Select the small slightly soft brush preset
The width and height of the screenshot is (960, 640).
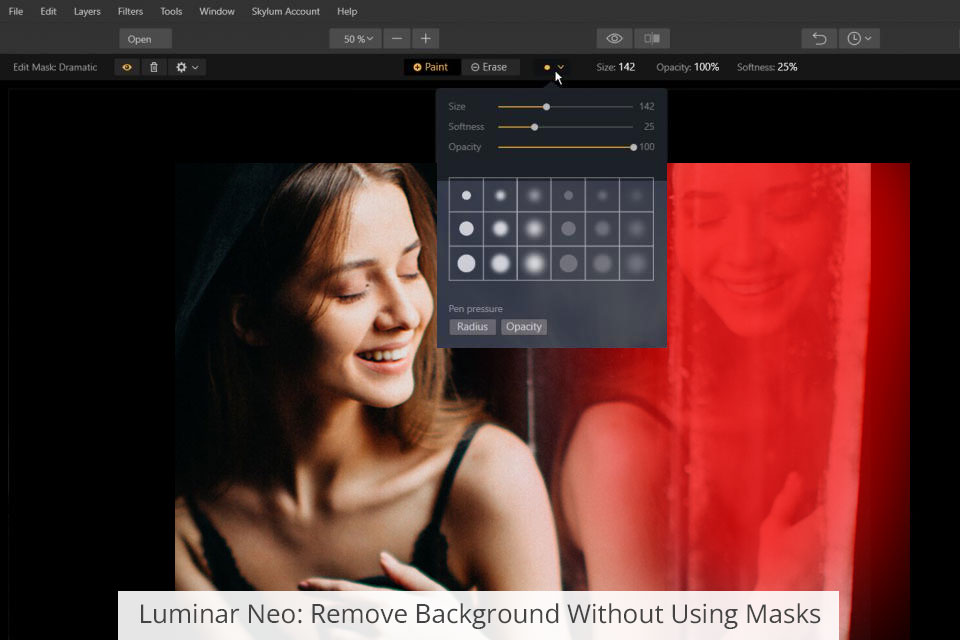(500, 195)
